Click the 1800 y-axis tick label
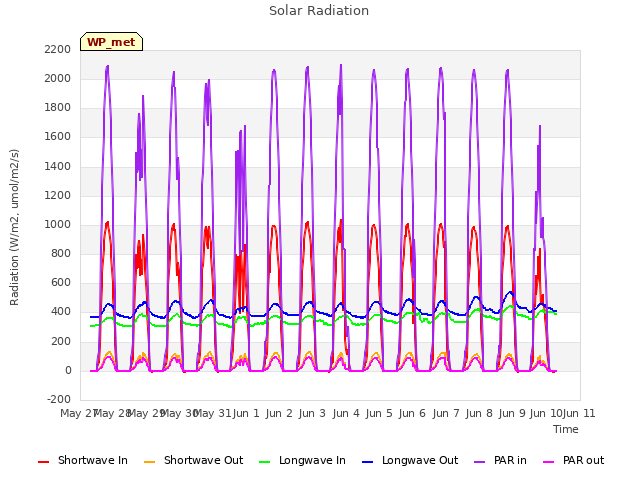640x480 pixels. pyautogui.click(x=58, y=108)
